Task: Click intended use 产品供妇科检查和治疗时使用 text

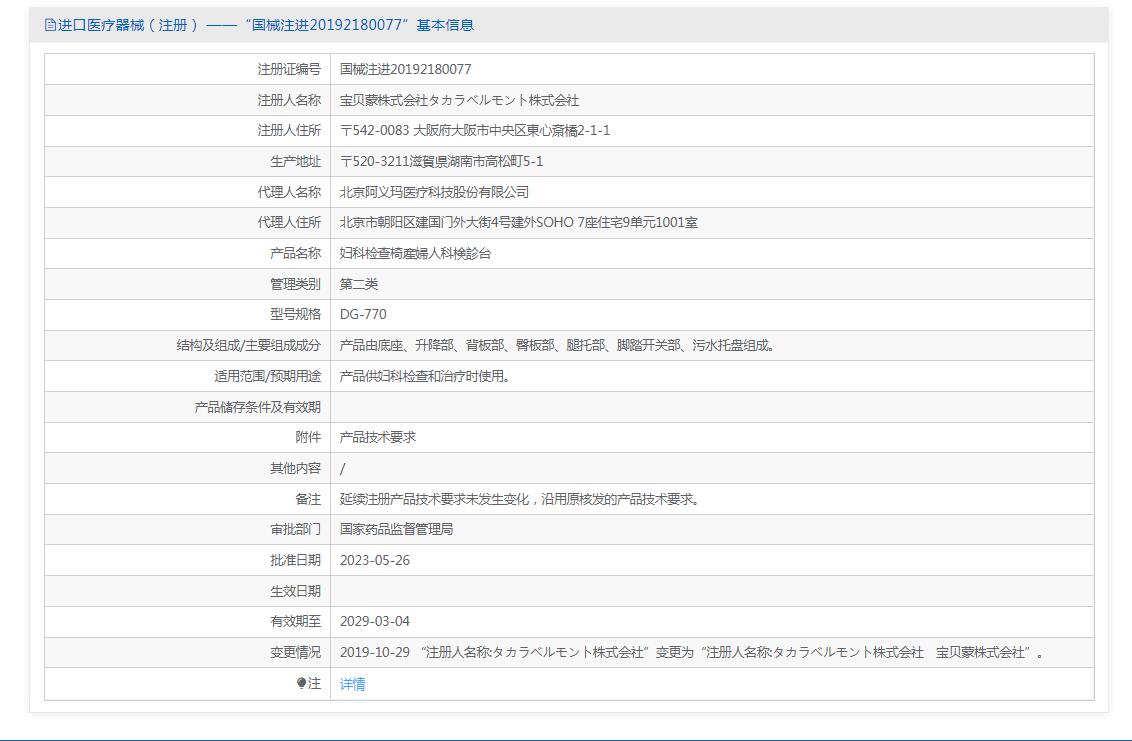Action: [x=425, y=376]
